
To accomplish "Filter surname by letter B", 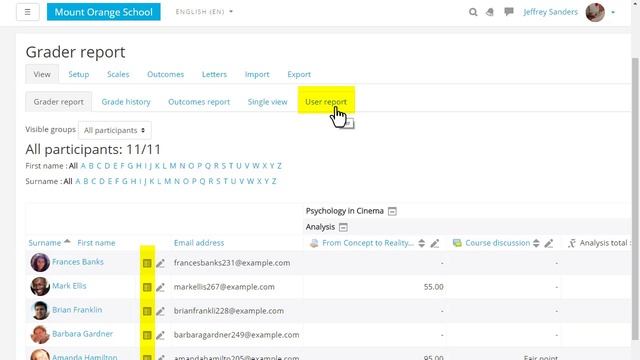I will 86,181.
